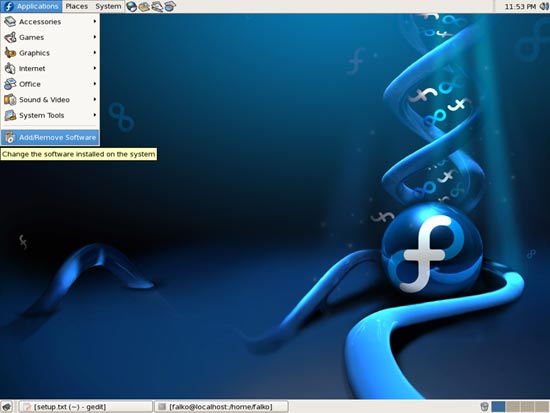Click the 11:53 PM clock
This screenshot has width=550, height=413.
[x=520, y=7]
